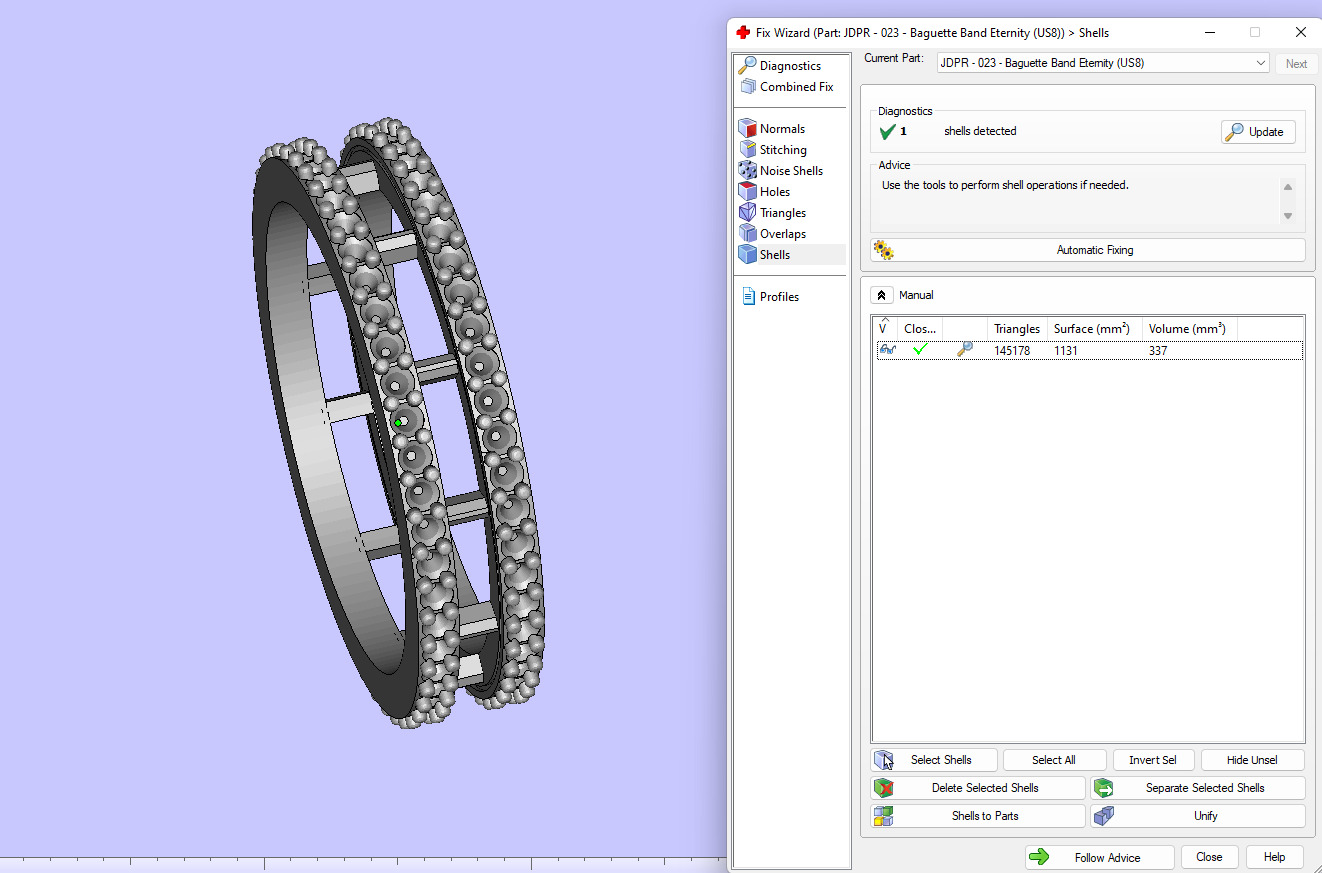The width and height of the screenshot is (1322, 873).
Task: Sort by Triangles column header
Action: [x=1017, y=328]
